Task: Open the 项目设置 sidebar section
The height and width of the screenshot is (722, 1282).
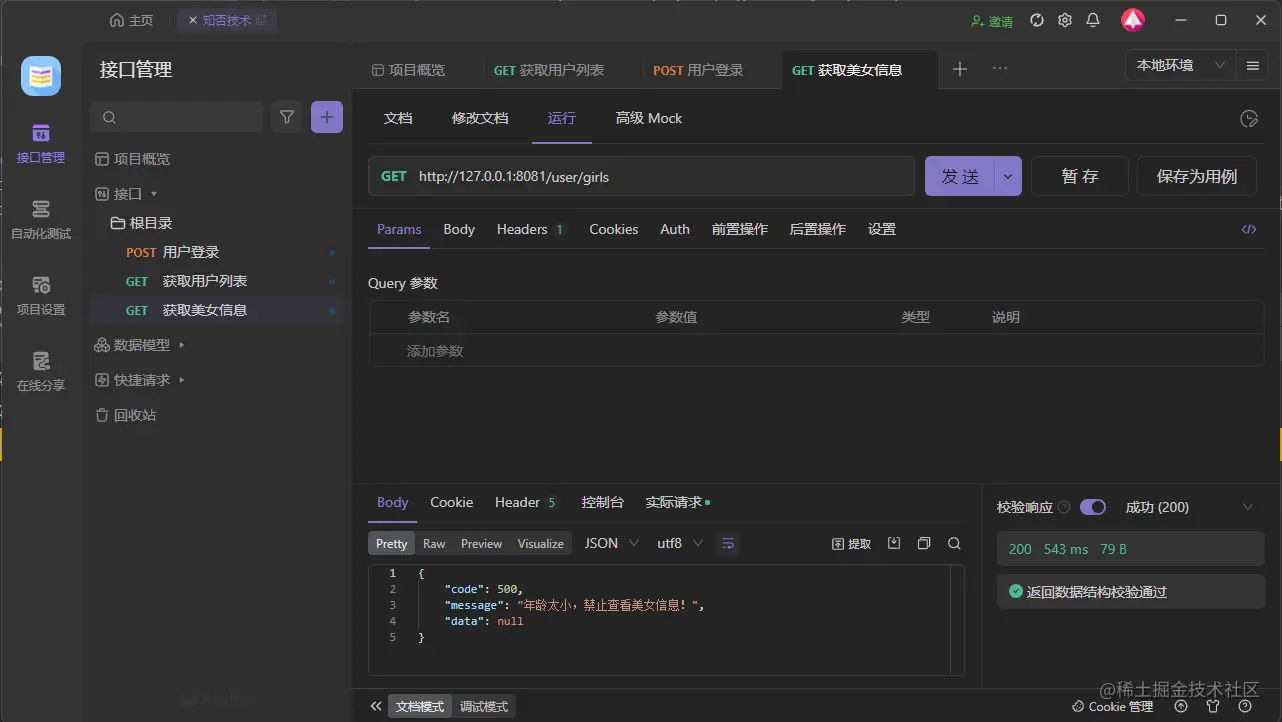Action: point(41,296)
